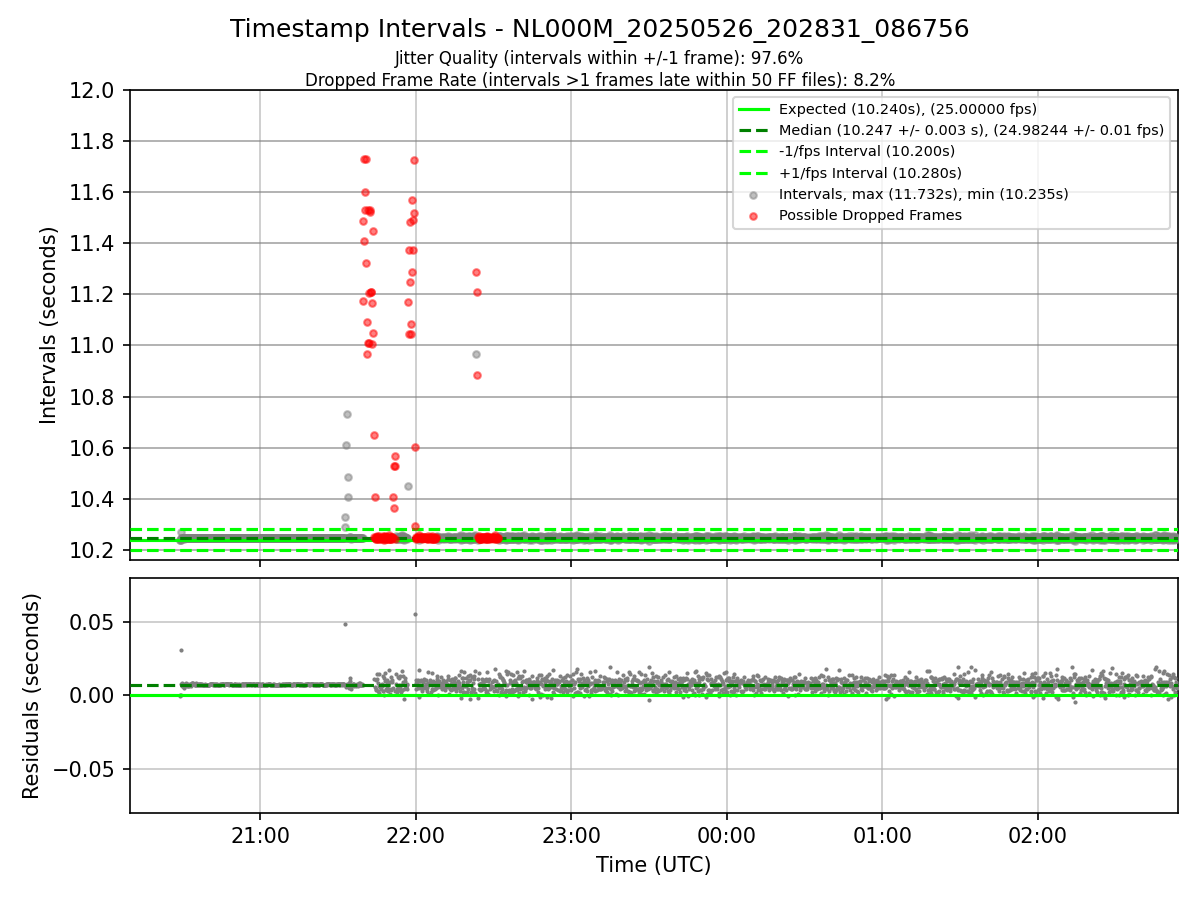Click the legend entry "Intervals, max (11.732s), min (10.235s)"

(923, 194)
